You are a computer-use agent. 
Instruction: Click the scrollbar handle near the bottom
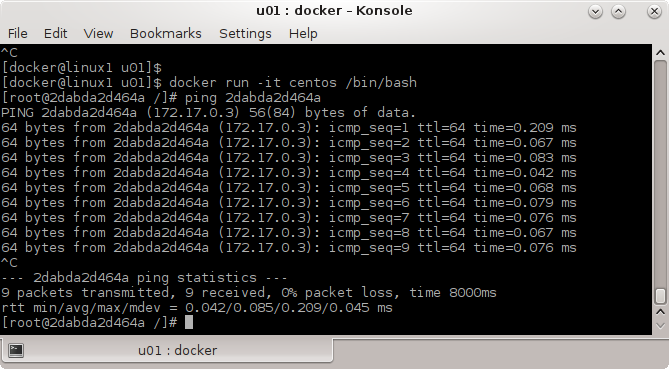pos(660,296)
